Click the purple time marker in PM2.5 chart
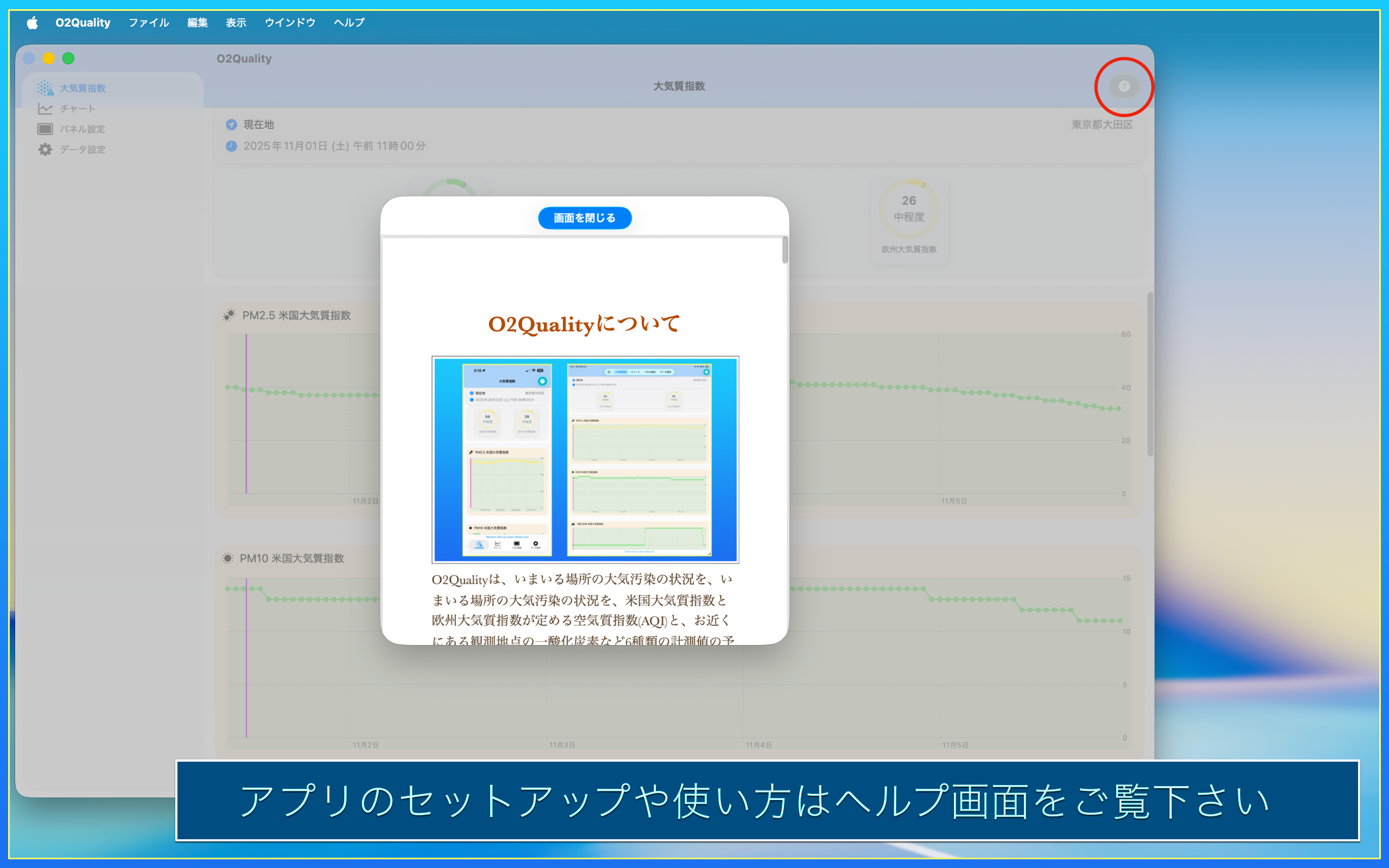Viewport: 1389px width, 868px height. (x=246, y=413)
